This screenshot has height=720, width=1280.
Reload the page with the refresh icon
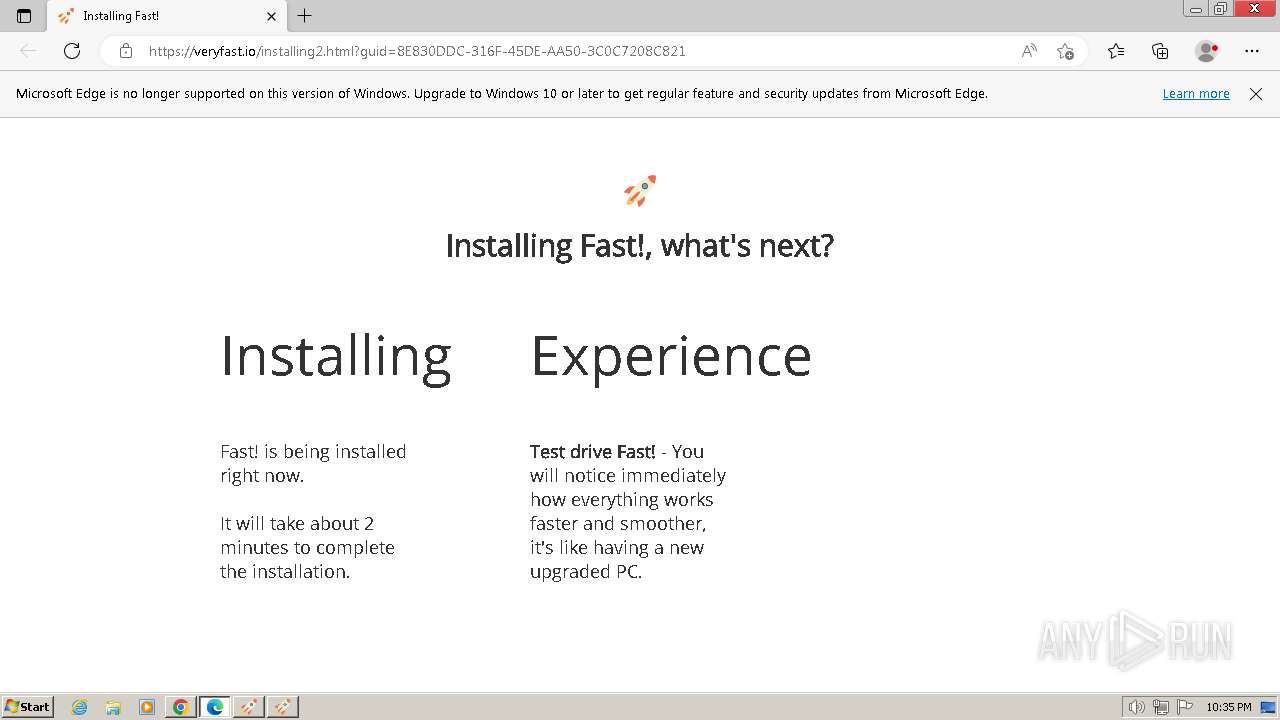point(72,51)
